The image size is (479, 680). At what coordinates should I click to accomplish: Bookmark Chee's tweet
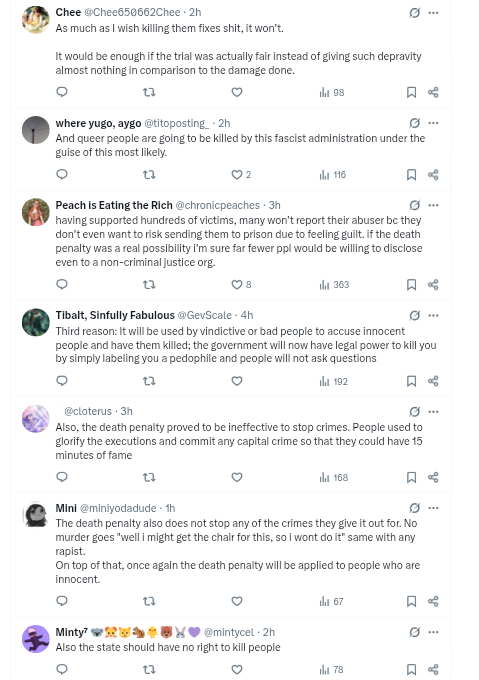[x=411, y=92]
